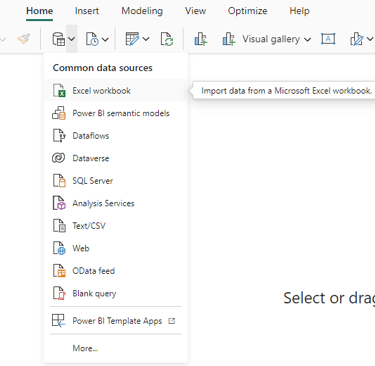Click the OData feed icon
Screen dimensions: 375x366
(59, 270)
